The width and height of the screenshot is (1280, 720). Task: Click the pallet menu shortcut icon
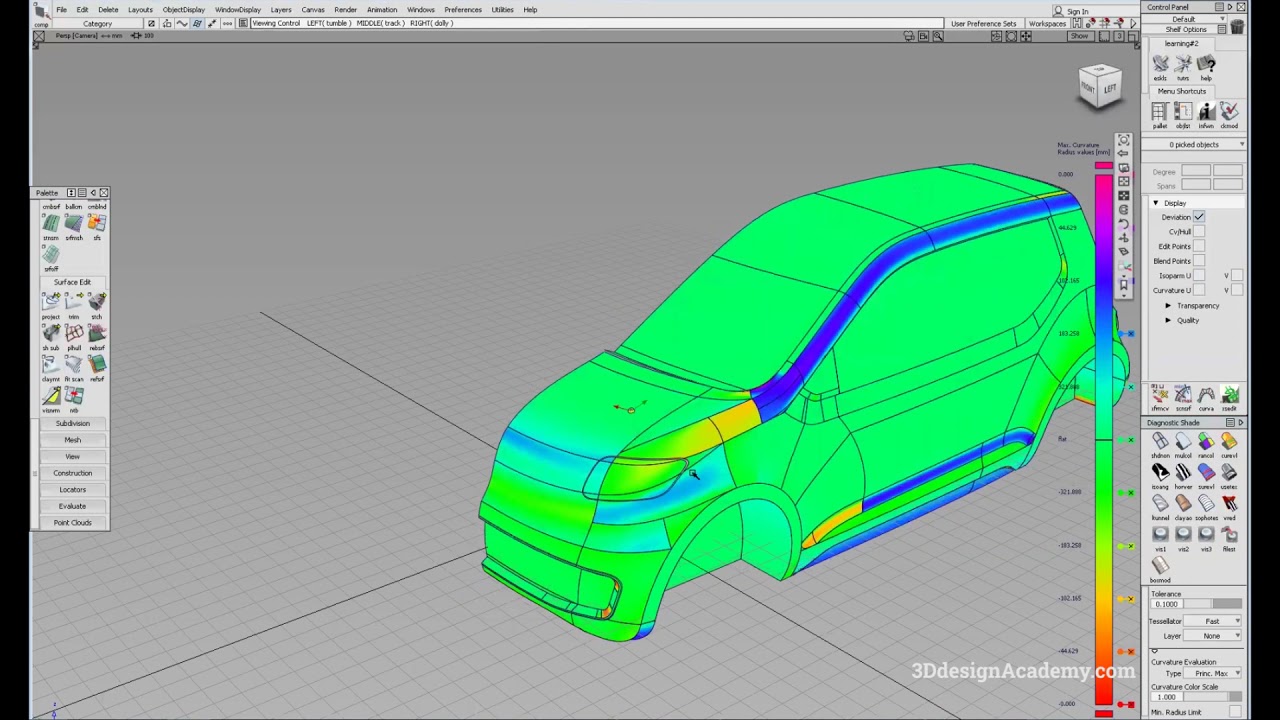coord(1160,112)
